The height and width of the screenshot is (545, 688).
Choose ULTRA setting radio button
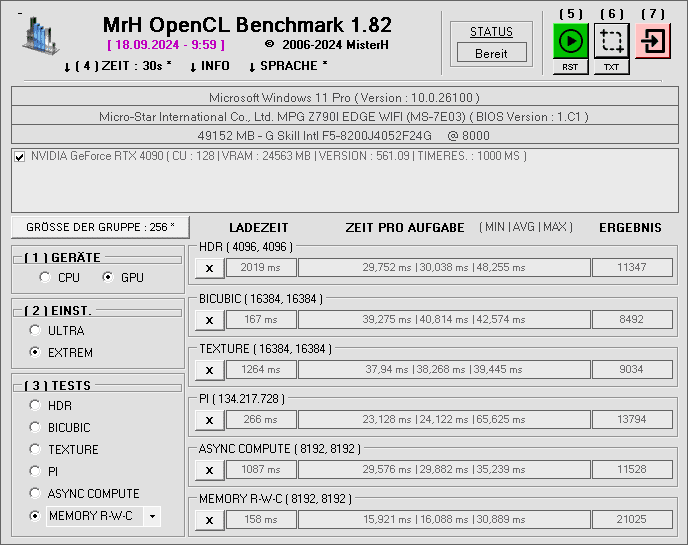point(35,330)
